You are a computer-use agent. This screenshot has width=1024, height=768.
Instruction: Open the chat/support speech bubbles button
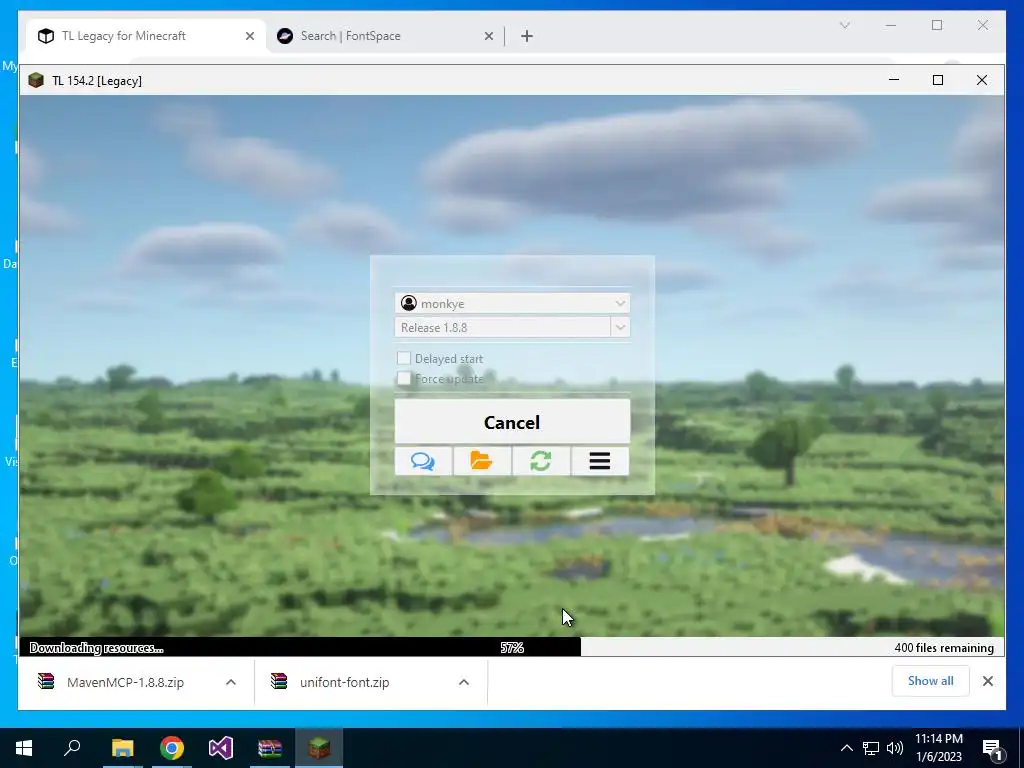pos(423,461)
